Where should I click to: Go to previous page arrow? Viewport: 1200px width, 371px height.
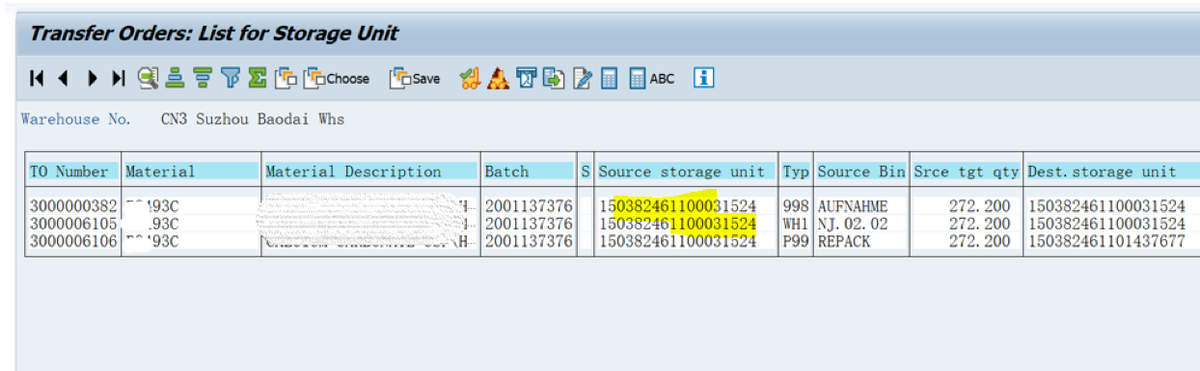[x=63, y=78]
